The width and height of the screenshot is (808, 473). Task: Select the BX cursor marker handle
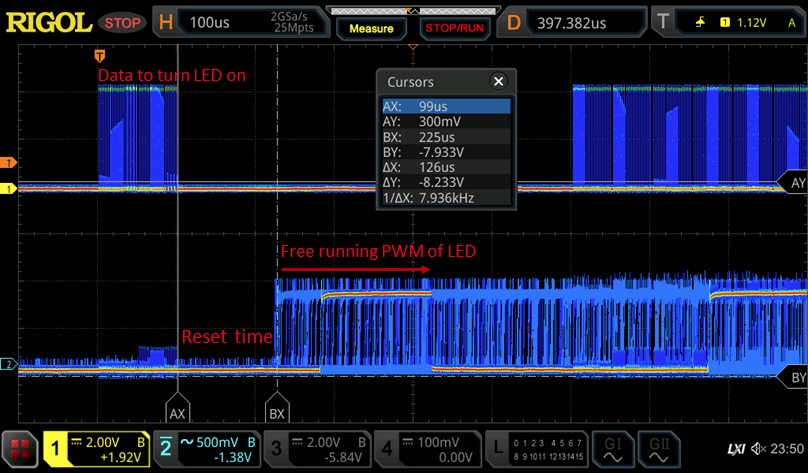tap(275, 411)
